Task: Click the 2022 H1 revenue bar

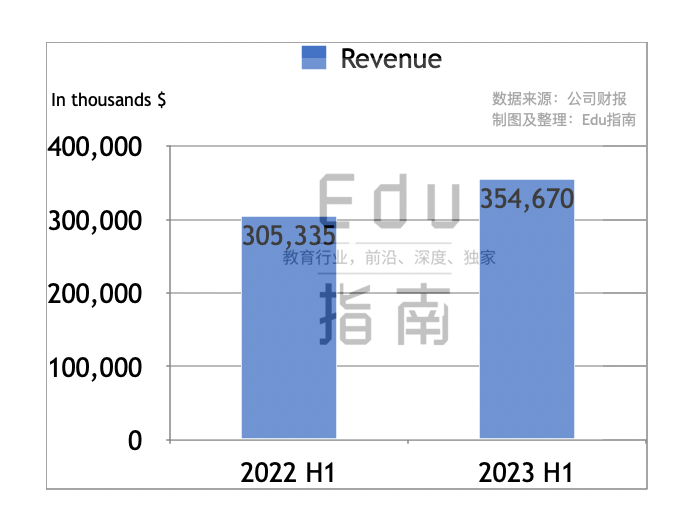Action: [x=289, y=327]
